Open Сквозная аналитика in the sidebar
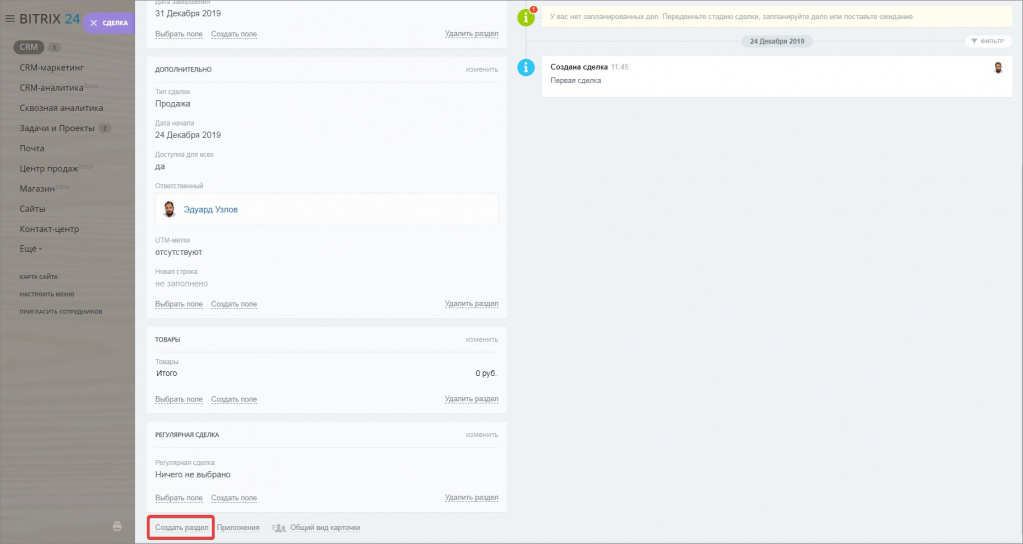 point(61,108)
